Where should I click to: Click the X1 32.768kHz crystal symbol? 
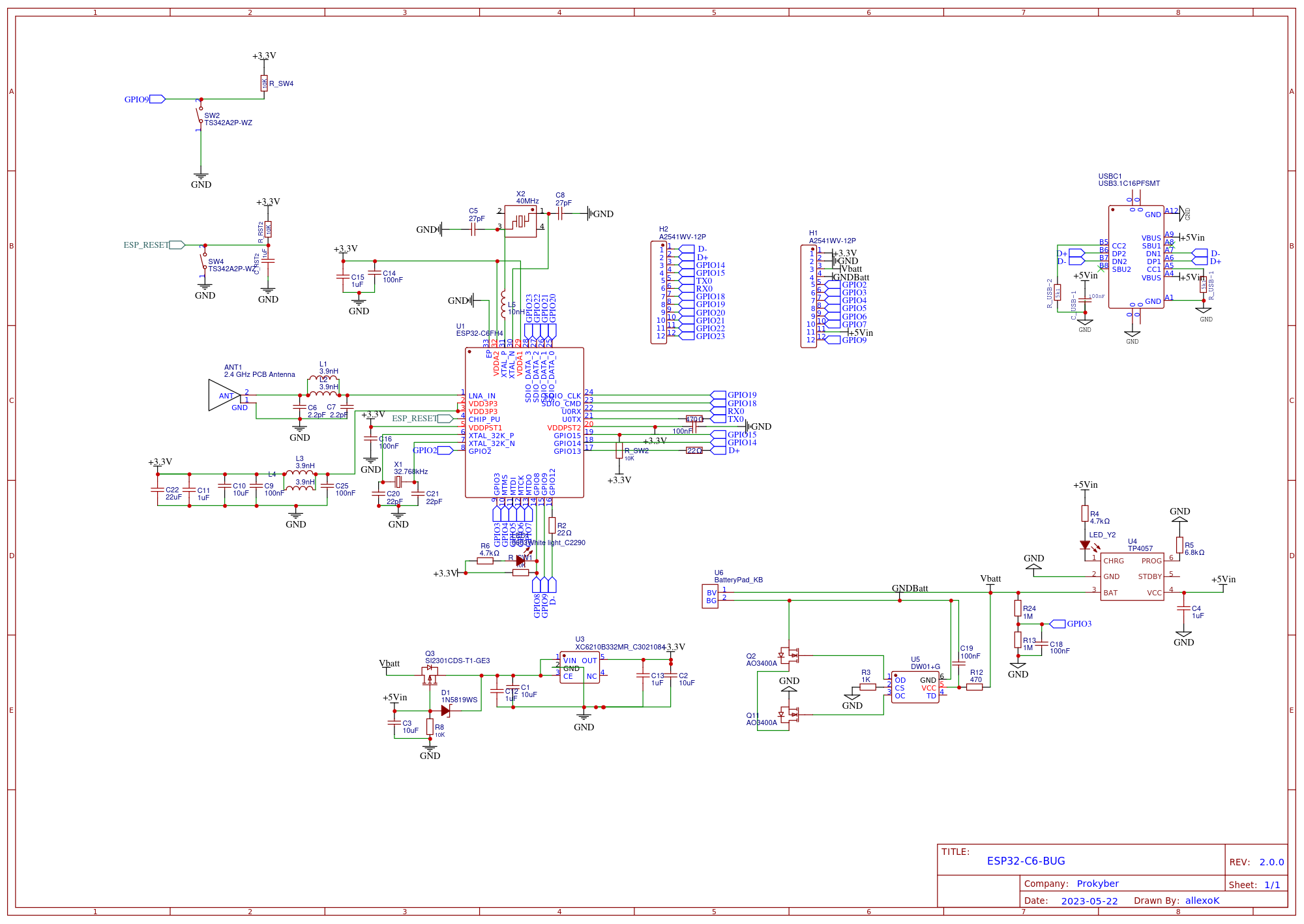[x=398, y=482]
